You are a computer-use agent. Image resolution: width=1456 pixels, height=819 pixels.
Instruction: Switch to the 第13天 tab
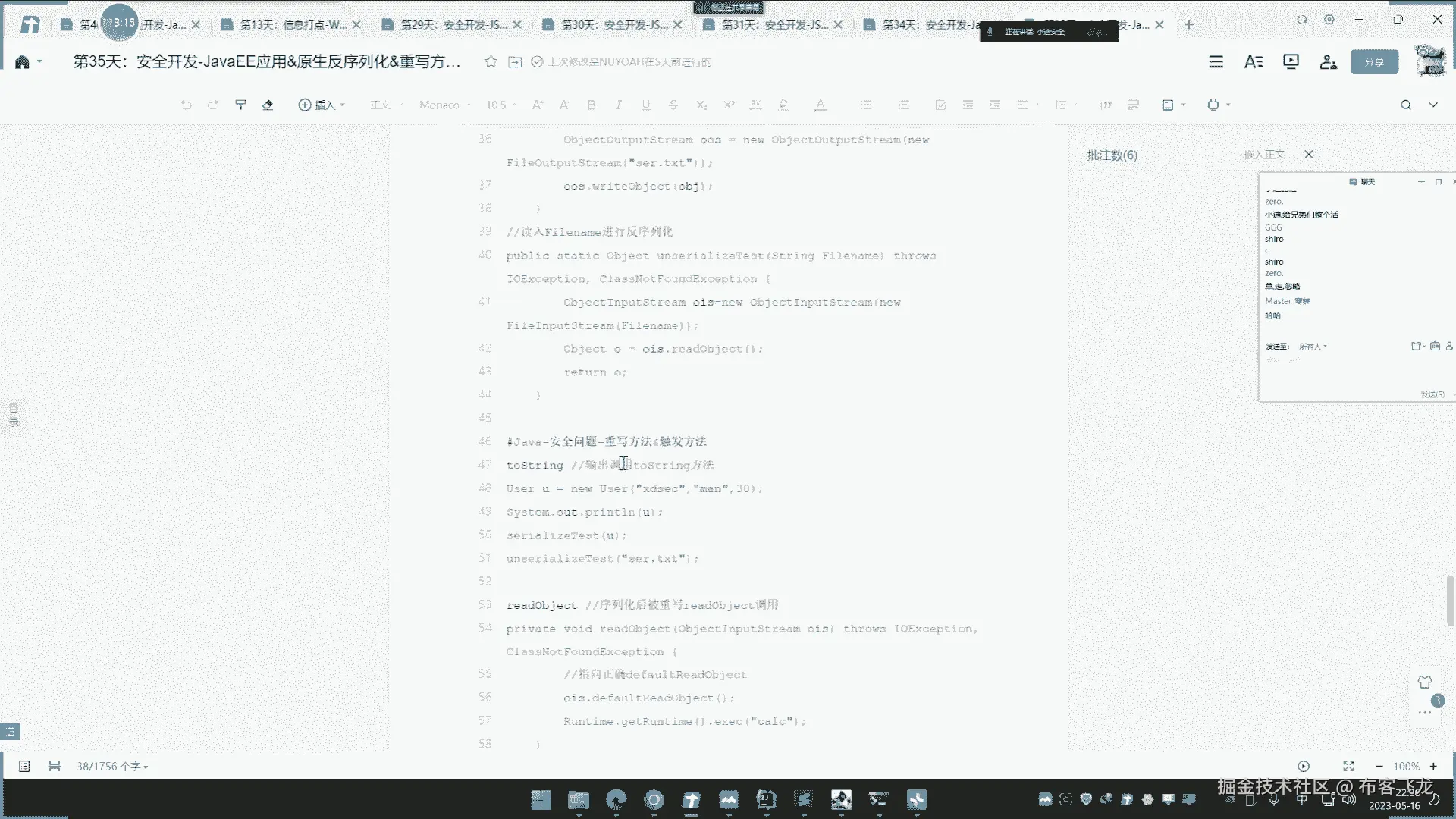coord(293,24)
